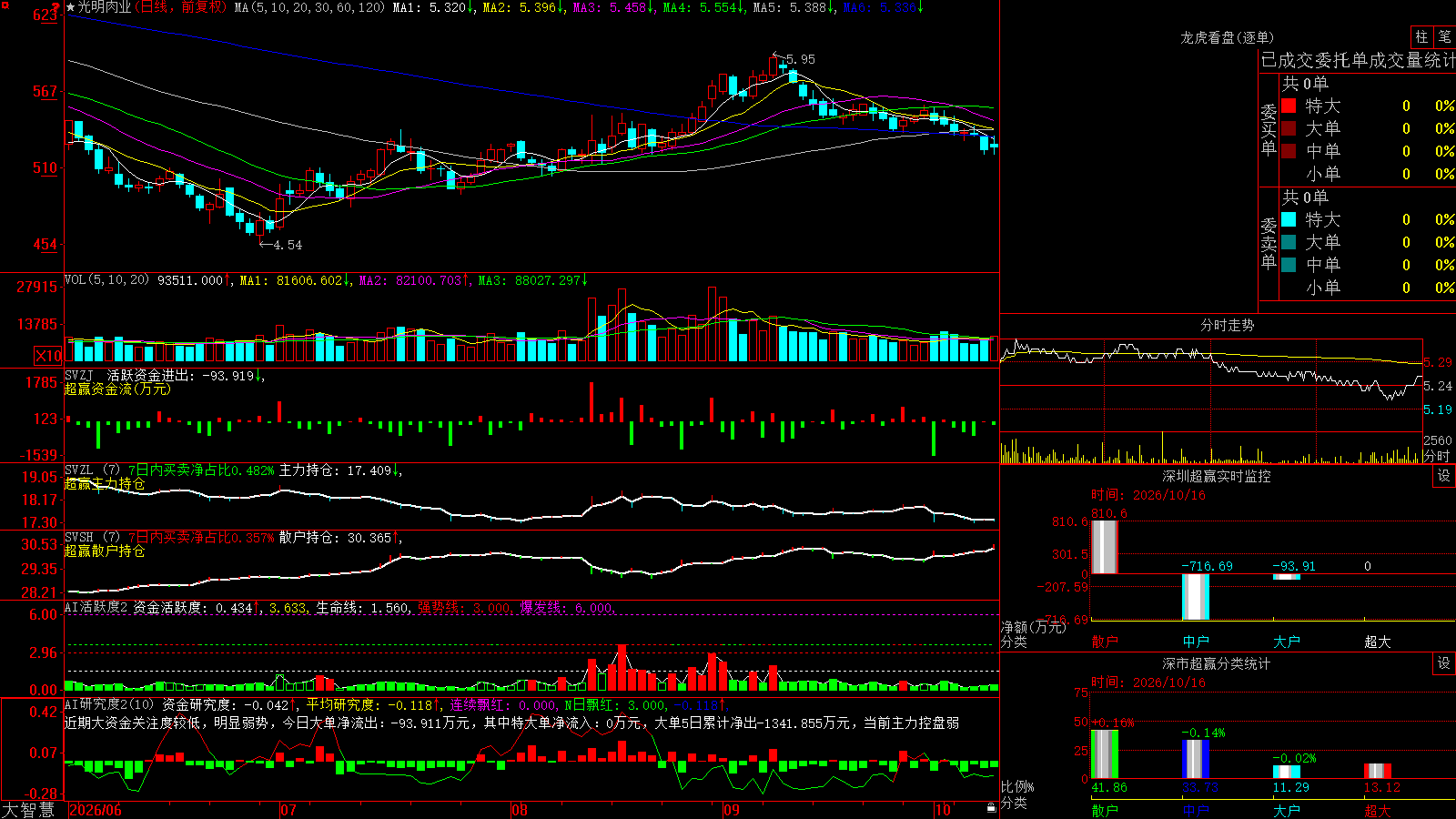The height and width of the screenshot is (819, 1456).
Task: Click the VOL(5,10,20) indicator label
Action: pyautogui.click(x=106, y=280)
